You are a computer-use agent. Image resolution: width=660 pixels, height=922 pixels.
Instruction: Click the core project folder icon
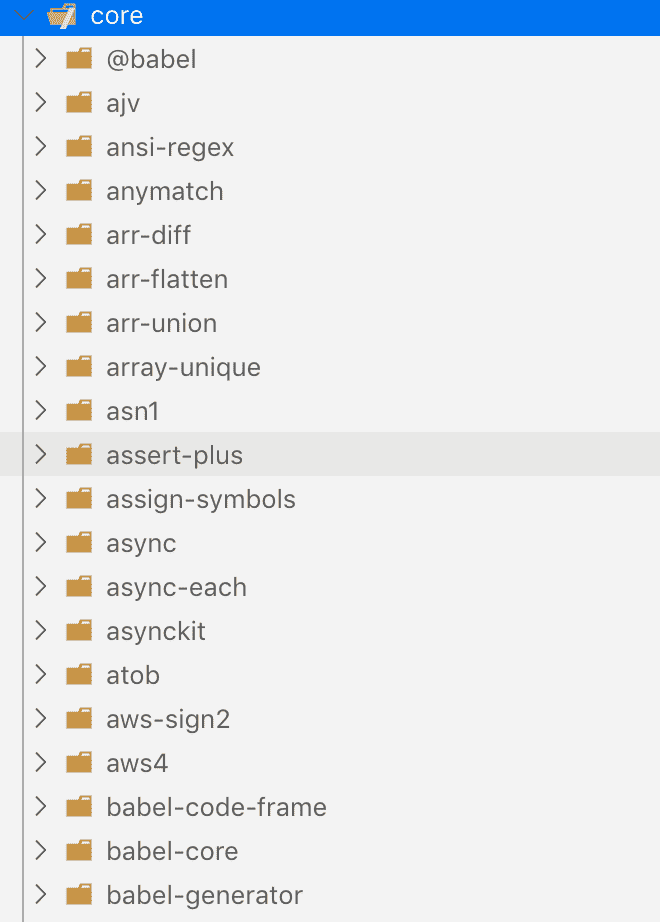(x=62, y=16)
